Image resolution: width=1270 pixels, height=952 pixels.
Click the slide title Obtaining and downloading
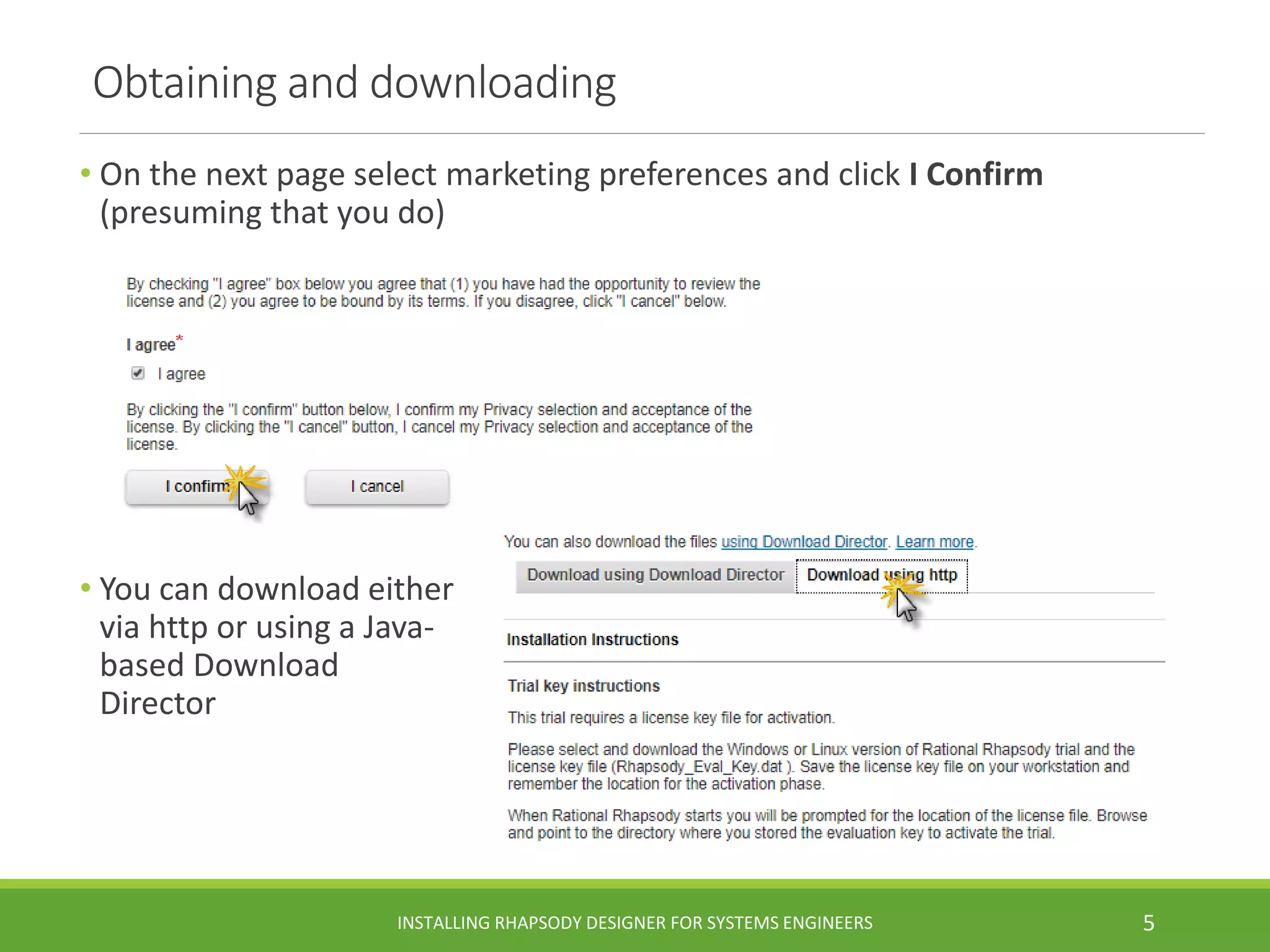(x=354, y=82)
